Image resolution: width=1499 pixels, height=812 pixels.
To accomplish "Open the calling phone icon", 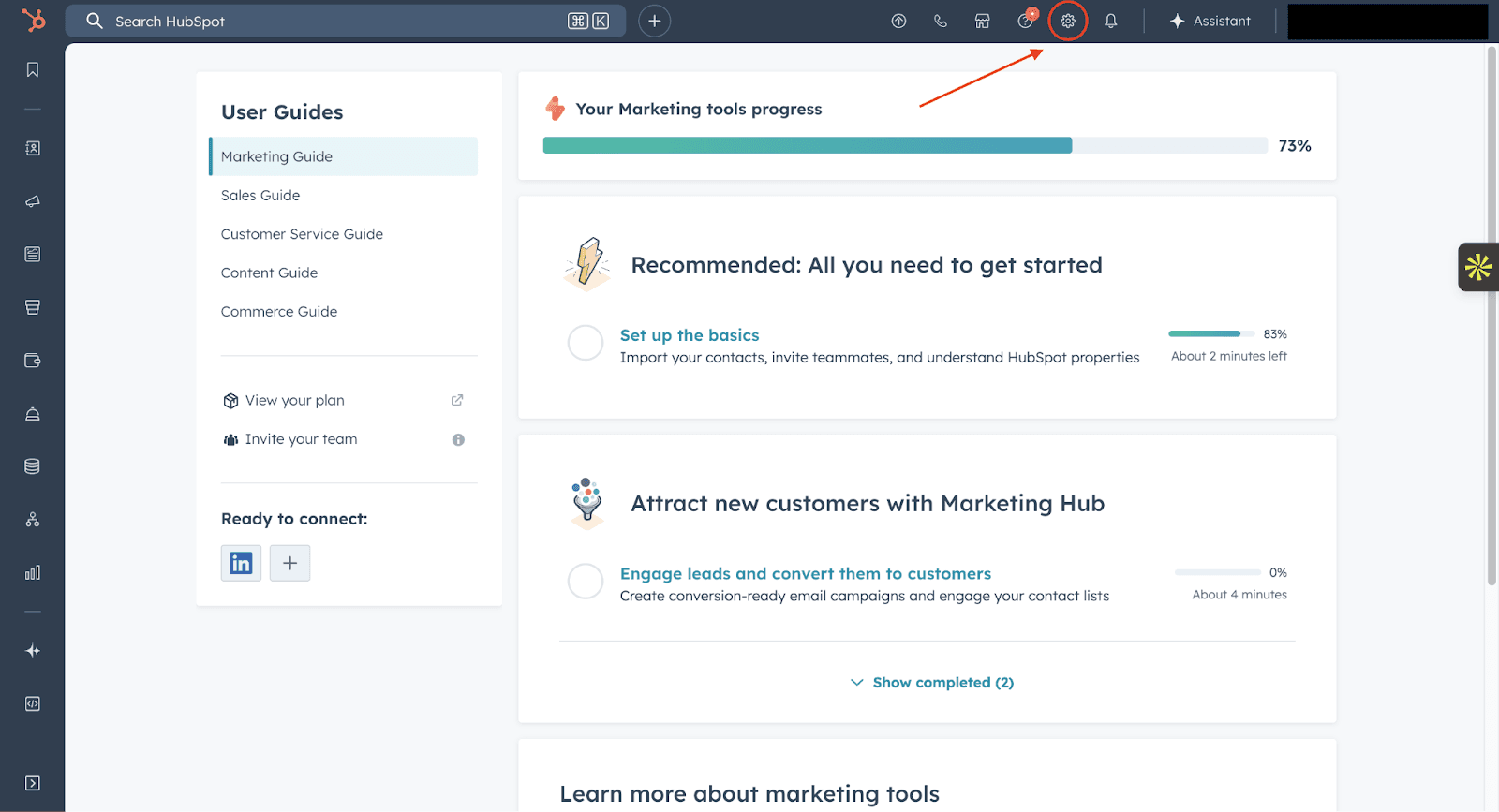I will pyautogui.click(x=941, y=21).
